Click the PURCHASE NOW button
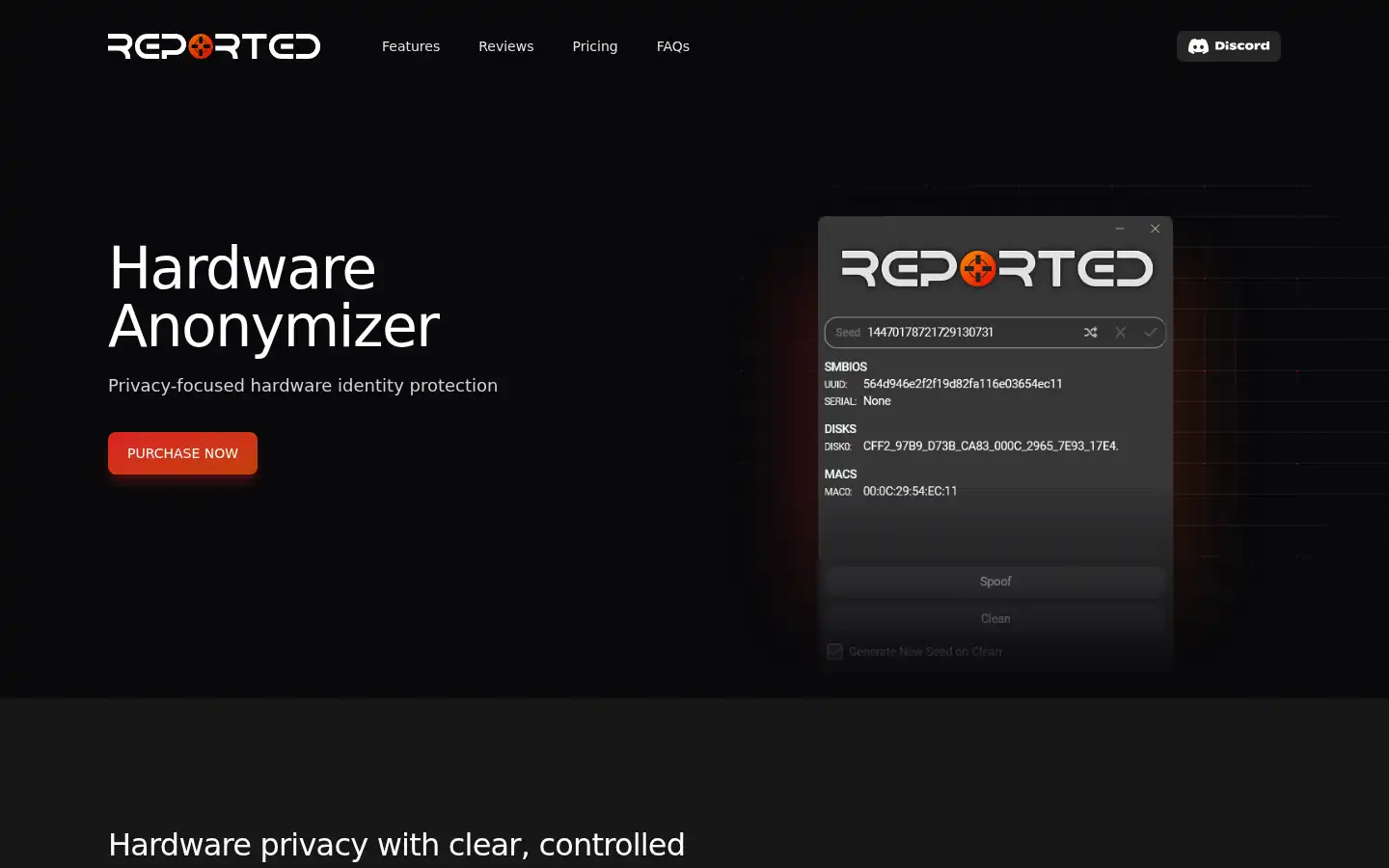The height and width of the screenshot is (868, 1389). pyautogui.click(x=182, y=453)
